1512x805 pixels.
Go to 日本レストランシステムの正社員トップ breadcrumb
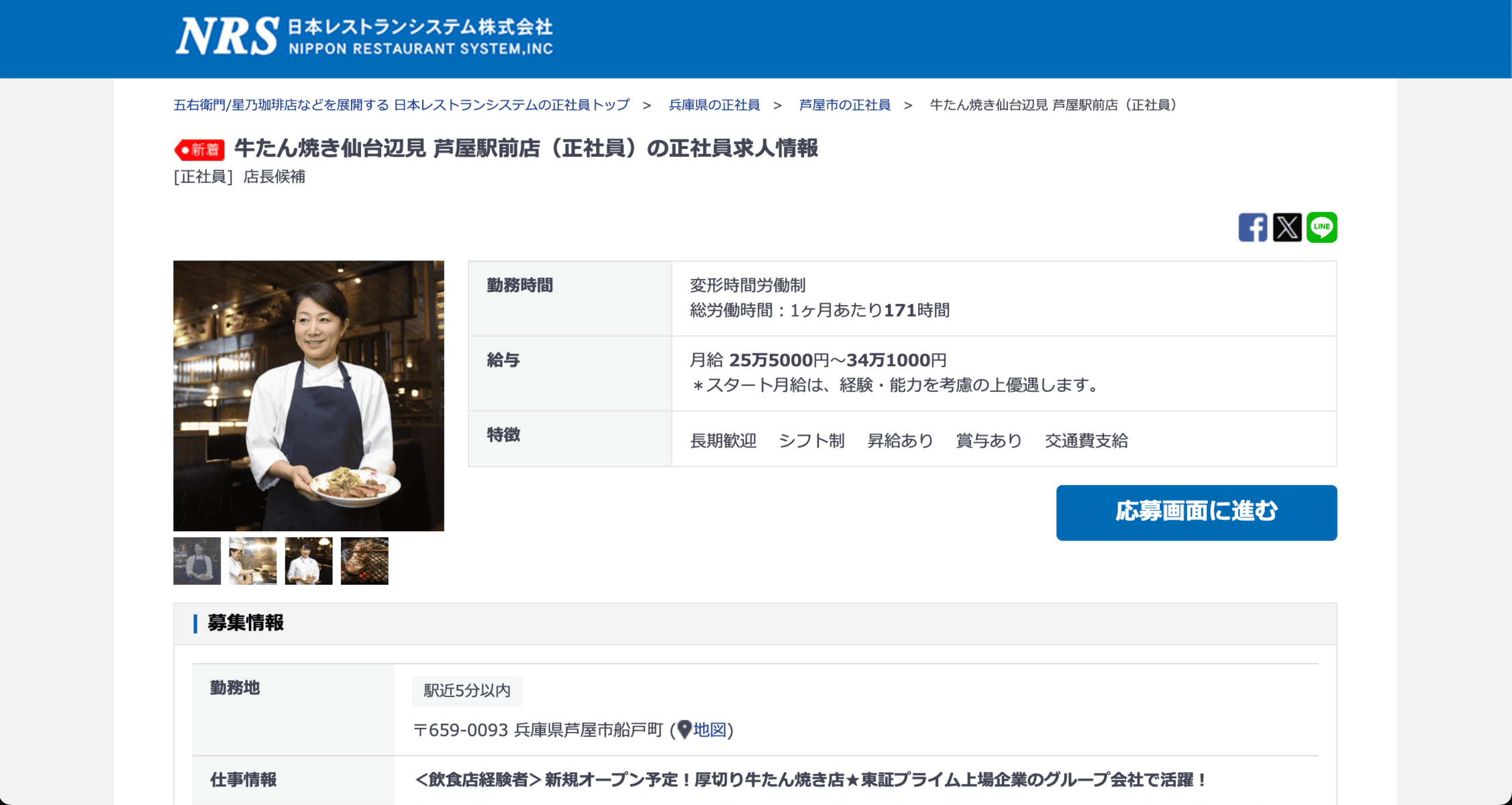click(401, 105)
